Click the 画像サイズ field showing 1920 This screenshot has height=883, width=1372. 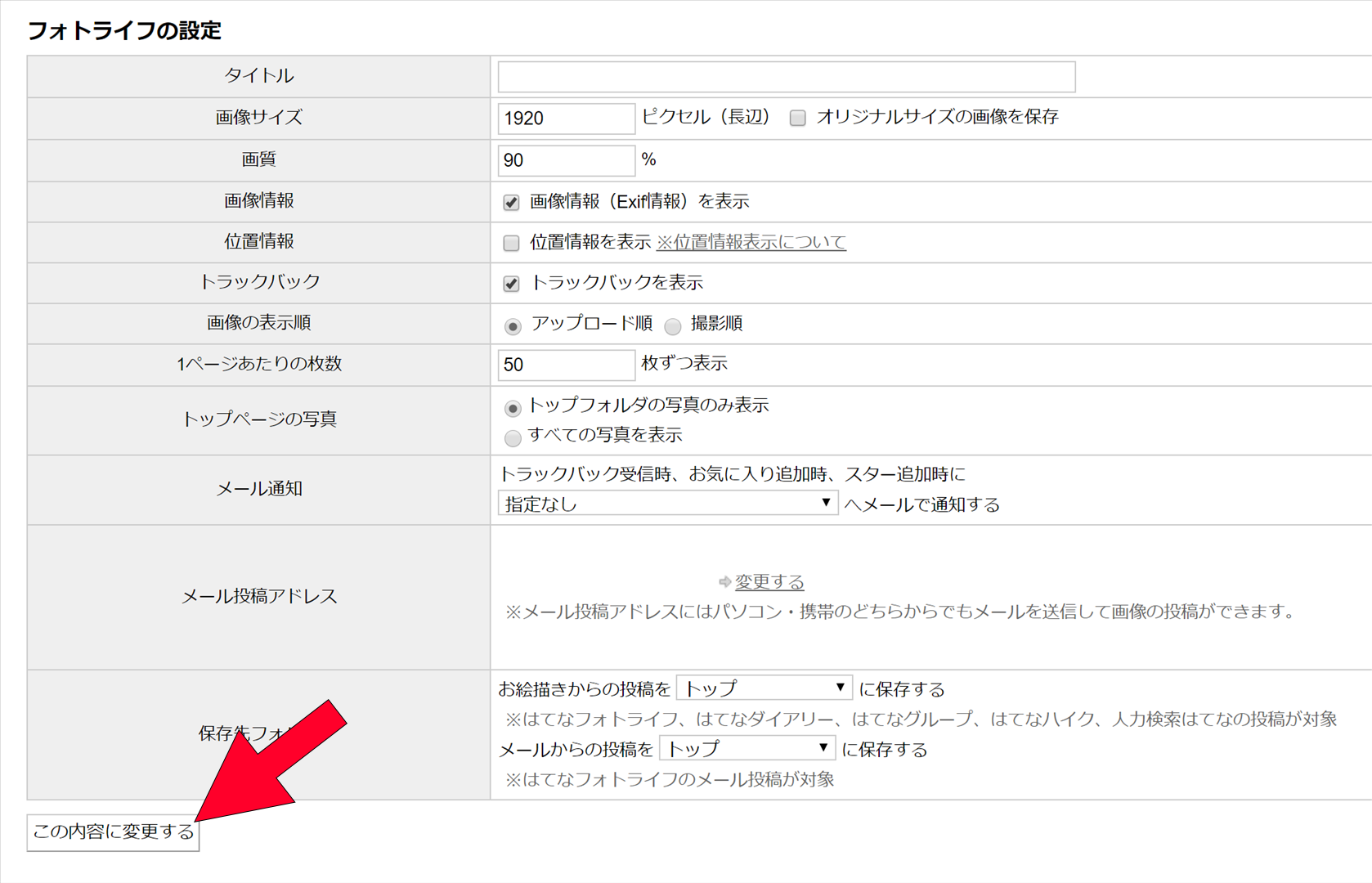(566, 119)
